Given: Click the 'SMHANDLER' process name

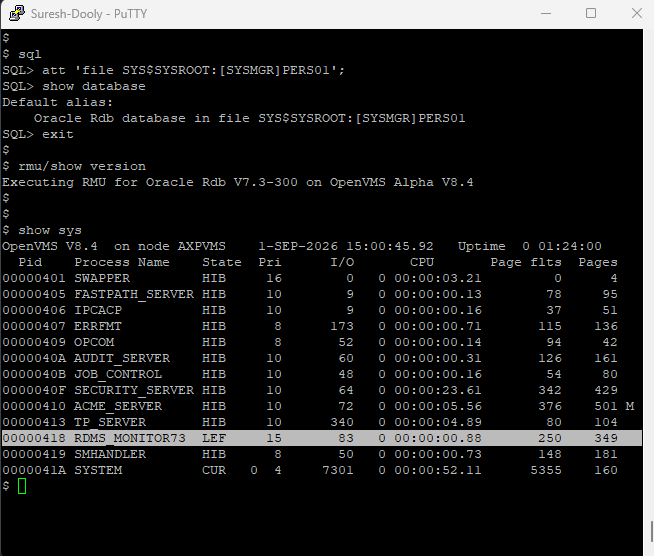Looking at the screenshot, I should click(110, 454).
